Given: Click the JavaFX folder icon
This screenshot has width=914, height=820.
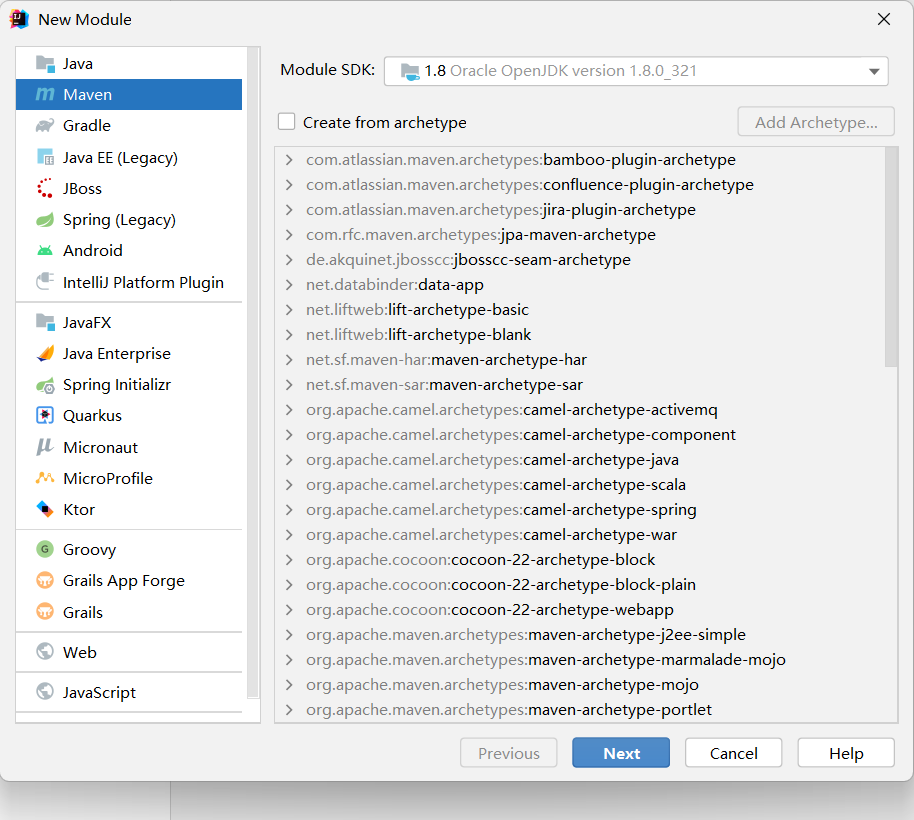Looking at the screenshot, I should pyautogui.click(x=45, y=322).
